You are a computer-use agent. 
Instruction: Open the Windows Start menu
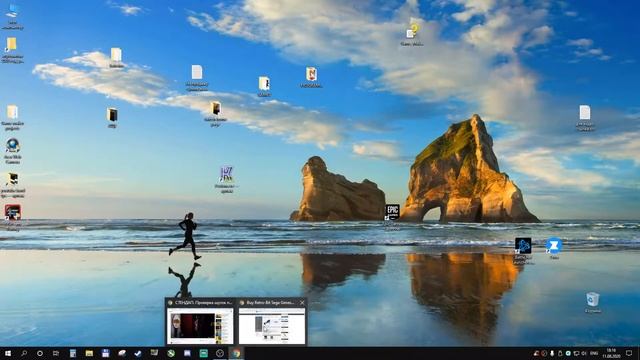pyautogui.click(x=8, y=353)
